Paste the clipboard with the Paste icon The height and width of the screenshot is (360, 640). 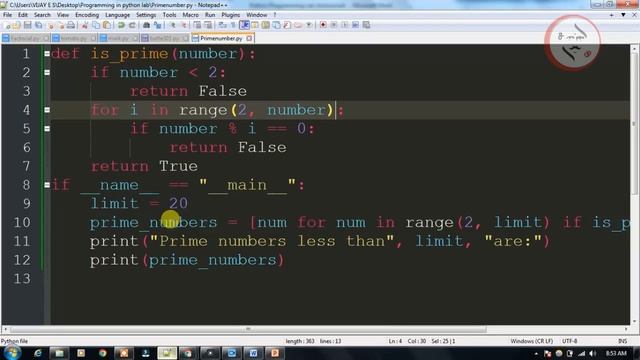(x=107, y=25)
